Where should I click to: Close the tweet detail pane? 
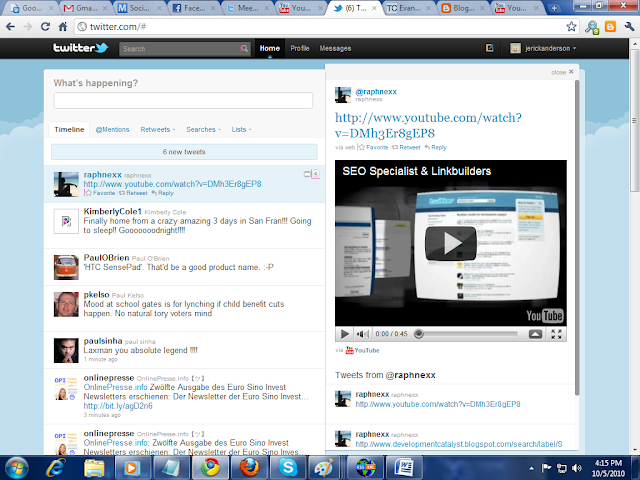[562, 72]
